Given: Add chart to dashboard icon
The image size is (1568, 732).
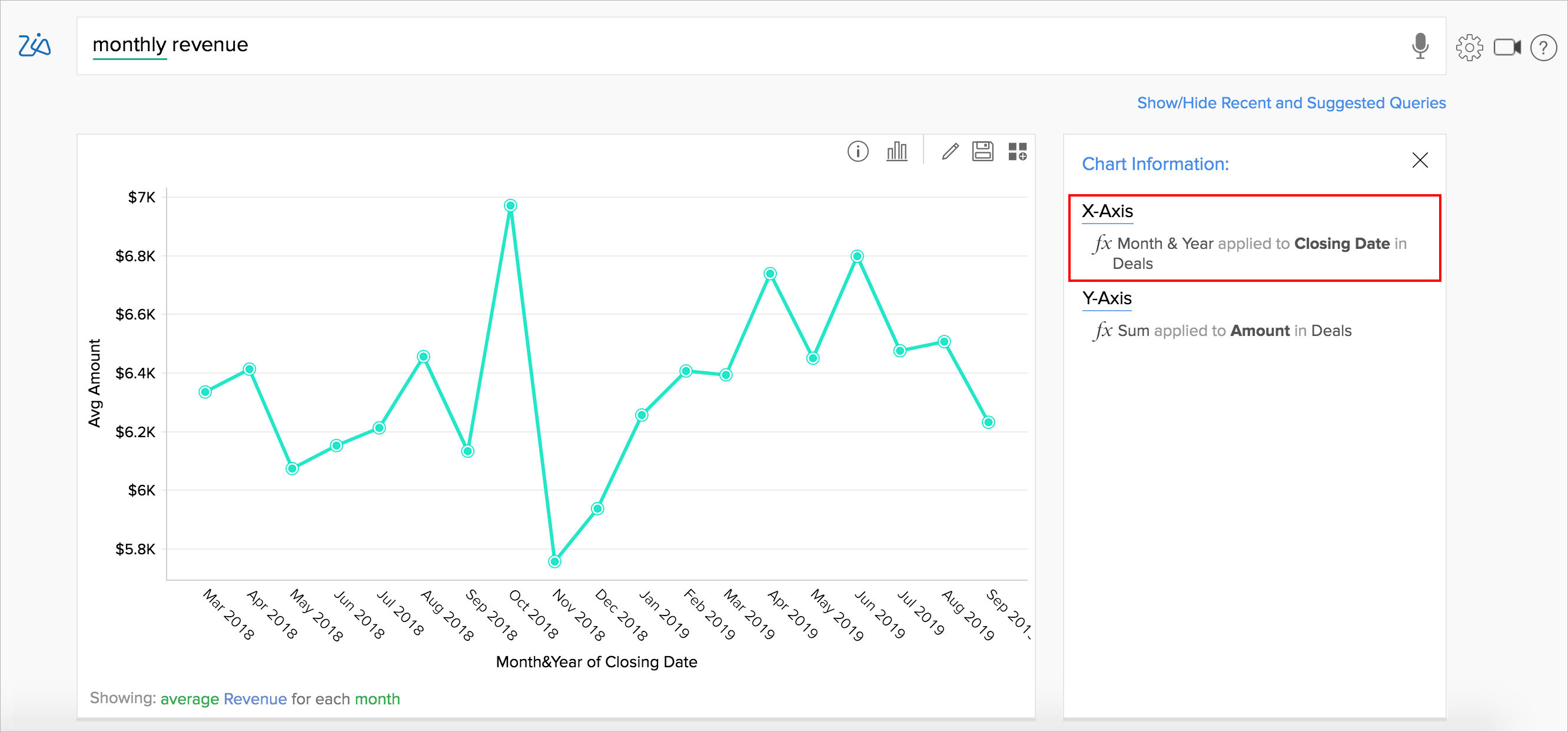Looking at the screenshot, I should coord(1017,151).
